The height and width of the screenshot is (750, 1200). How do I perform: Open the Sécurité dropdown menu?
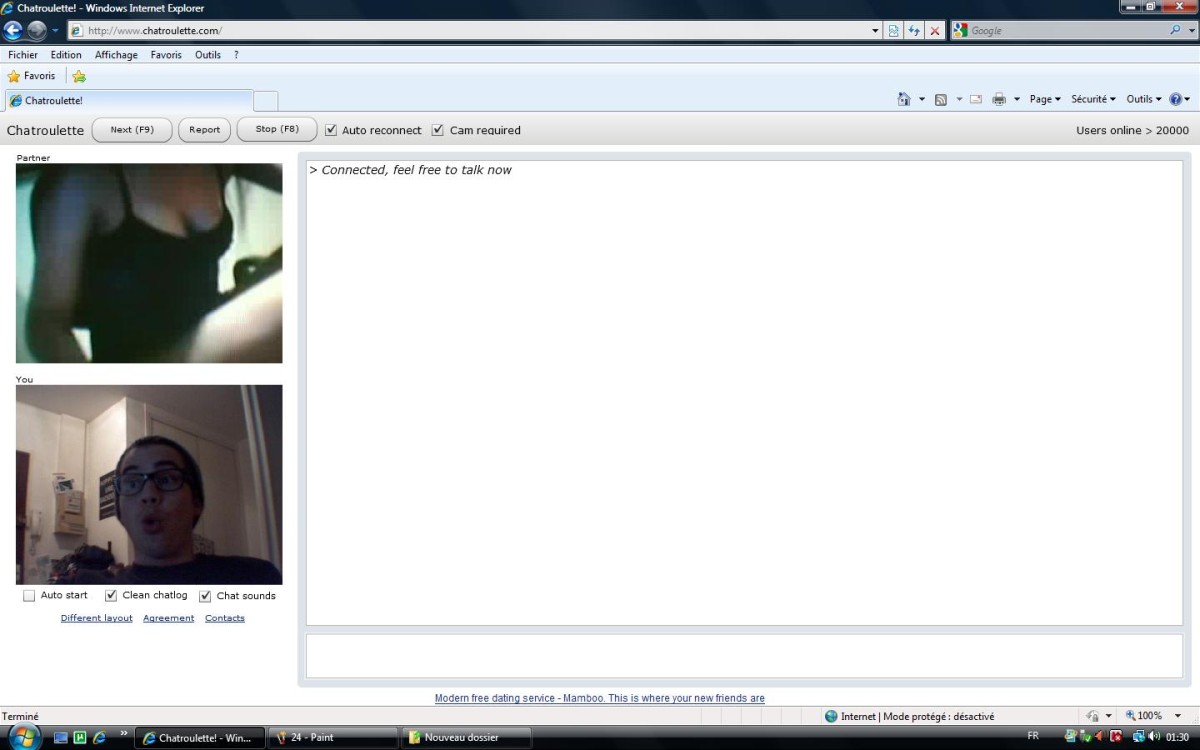[1093, 99]
